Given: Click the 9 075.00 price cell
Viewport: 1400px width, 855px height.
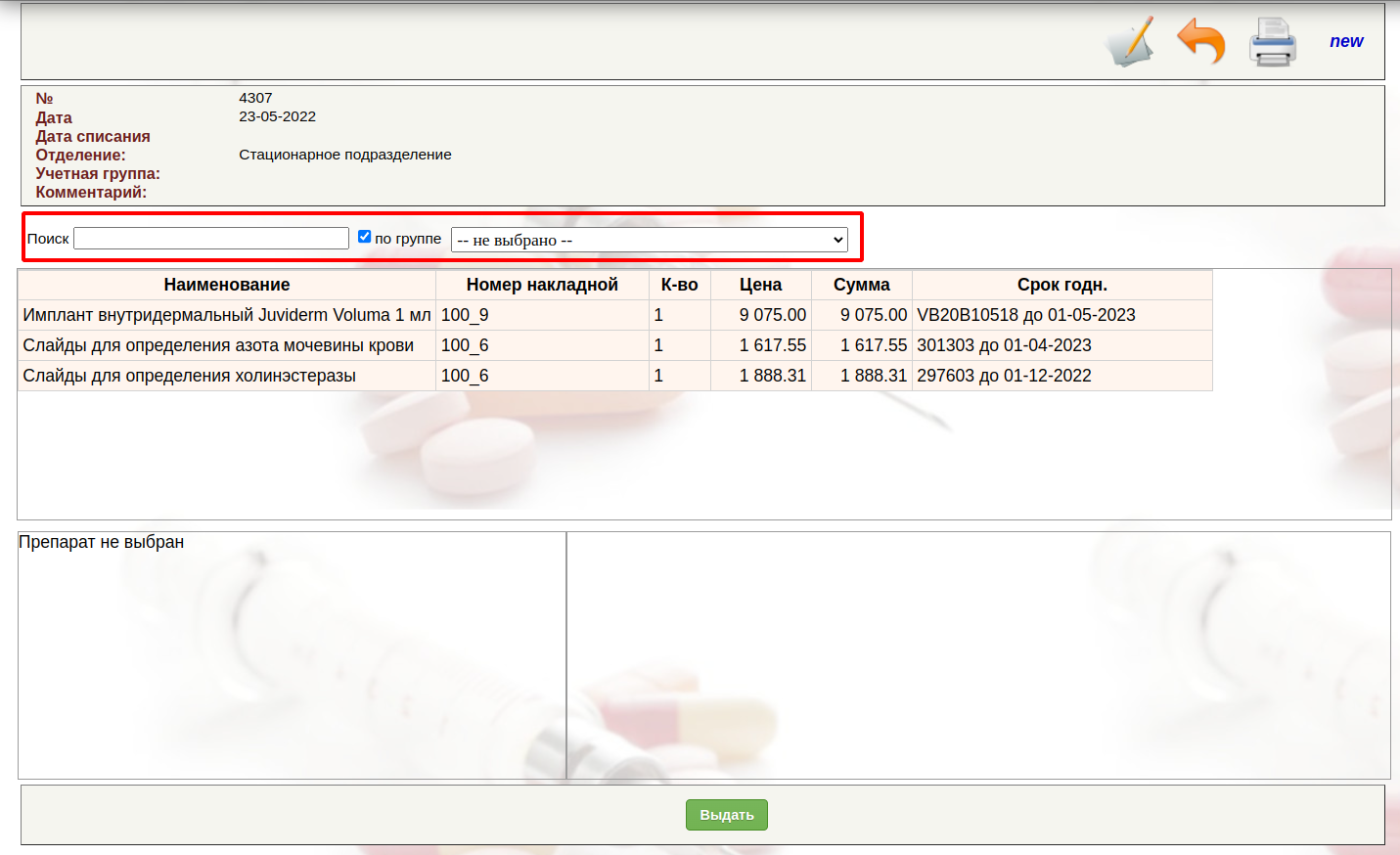Looking at the screenshot, I should [x=772, y=315].
